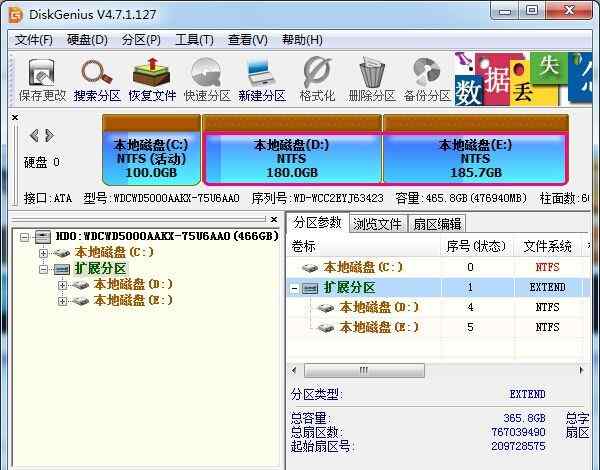Open the 文件(F) menu
The image size is (600, 470).
point(33,40)
